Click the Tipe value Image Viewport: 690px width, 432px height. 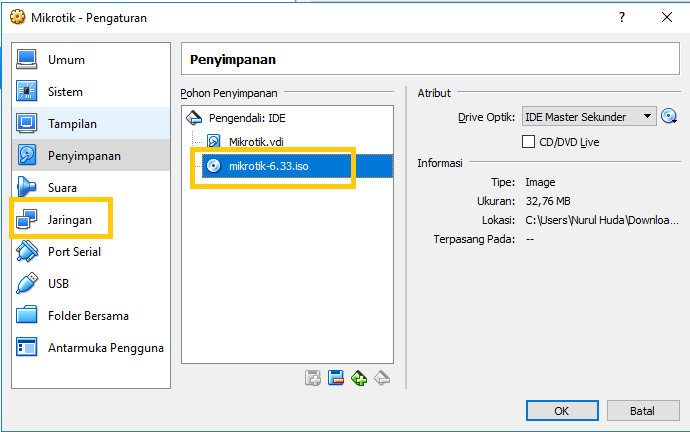click(x=540, y=182)
